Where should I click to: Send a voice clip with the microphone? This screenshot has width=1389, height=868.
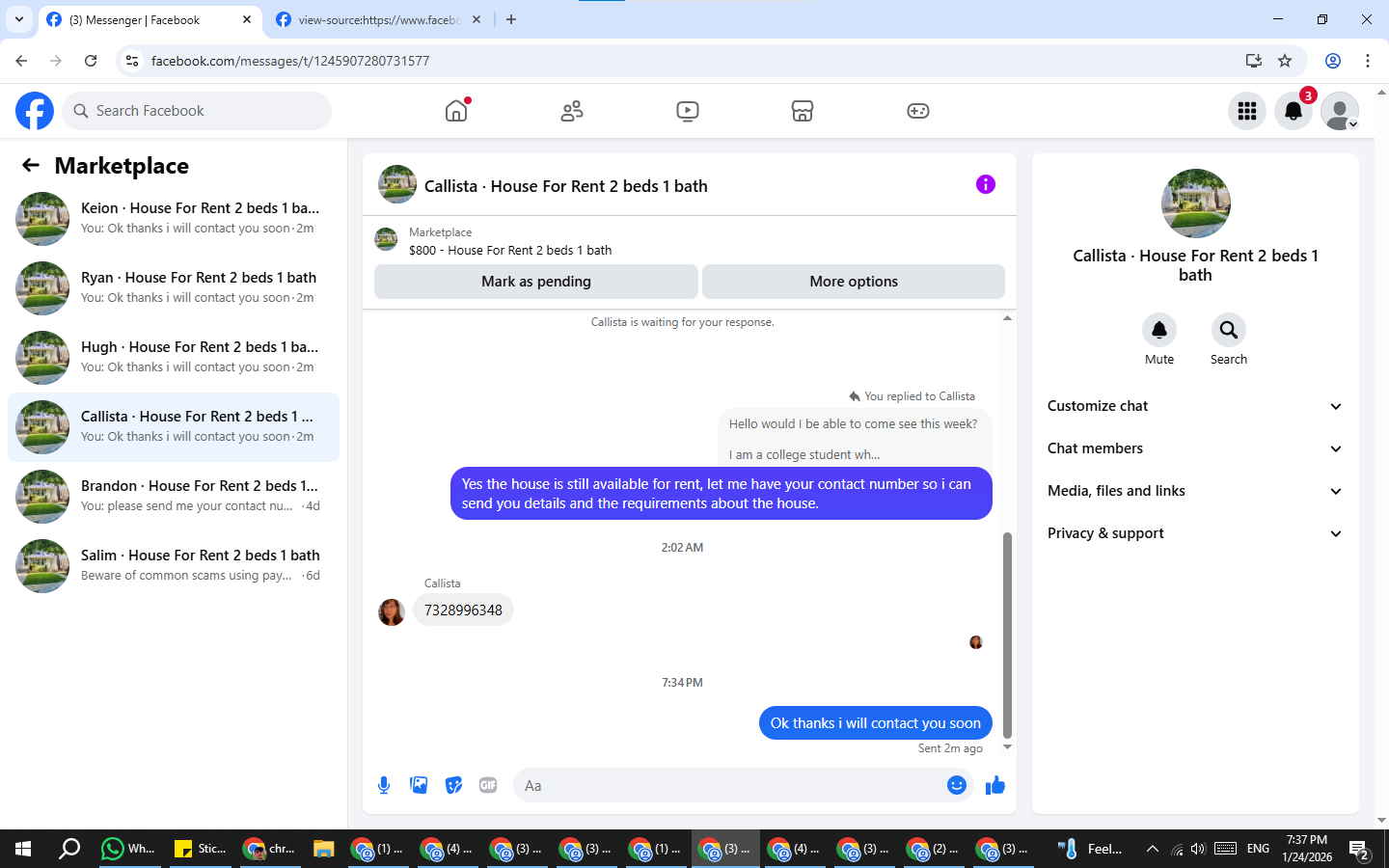click(x=384, y=785)
